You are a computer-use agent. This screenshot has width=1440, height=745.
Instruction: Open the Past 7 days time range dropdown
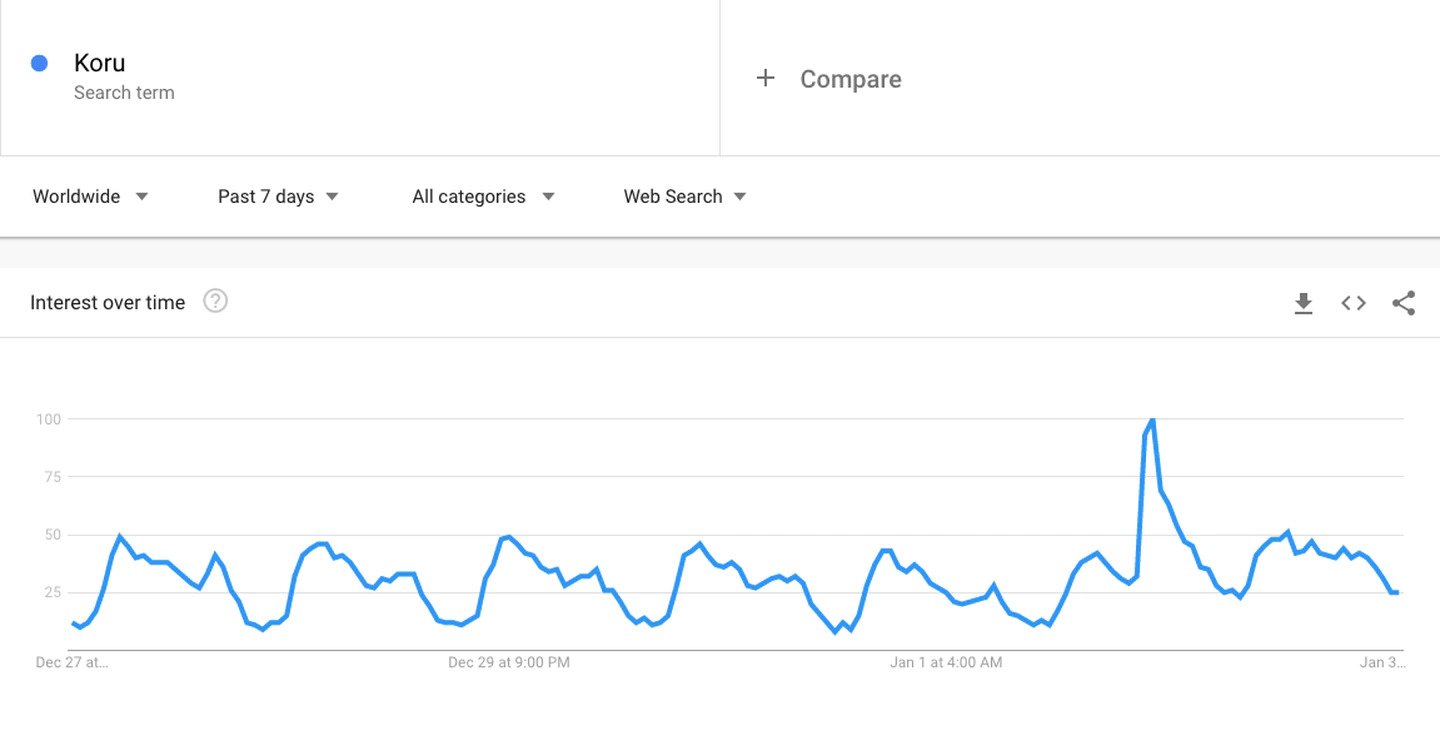[x=278, y=197]
